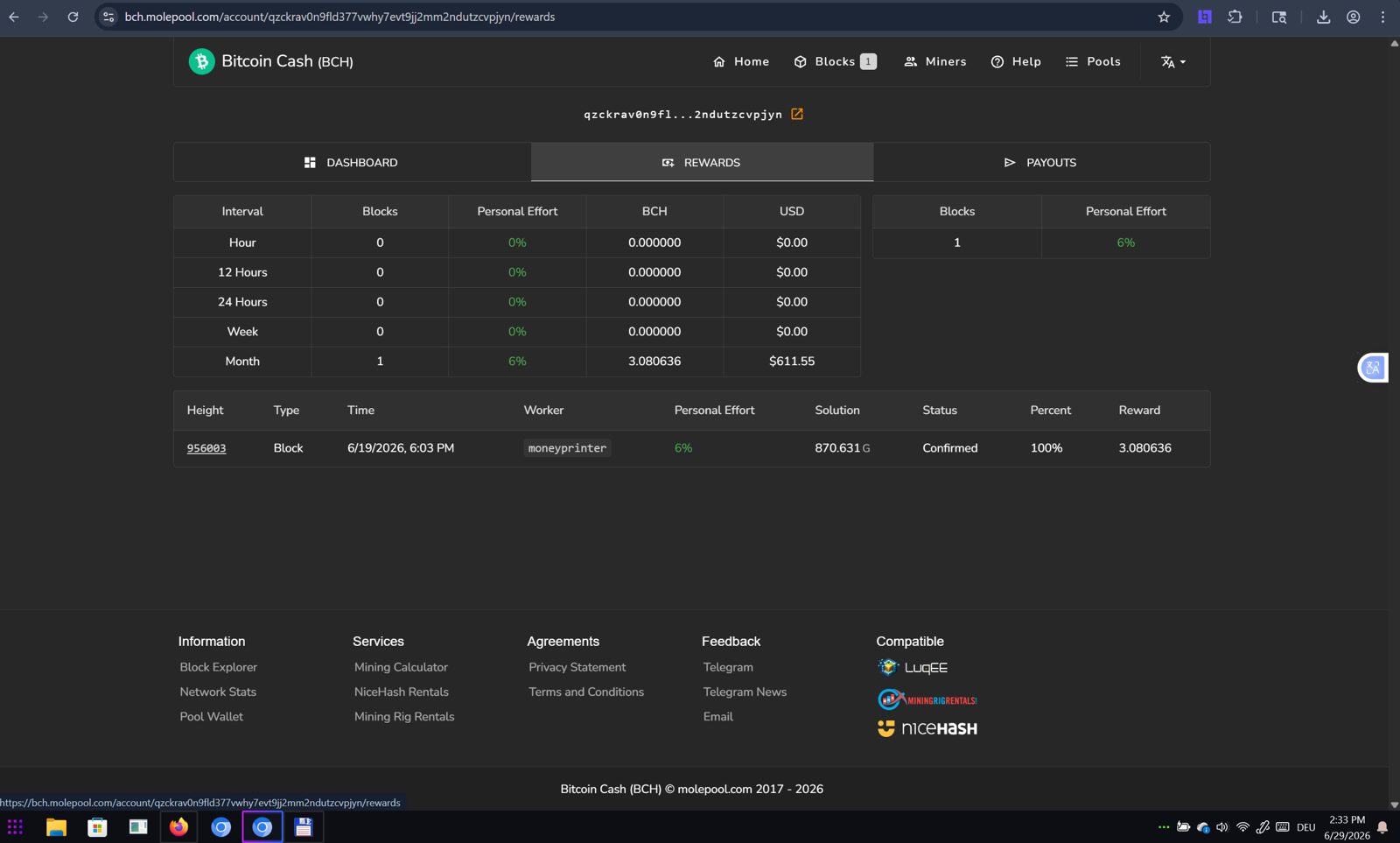The height and width of the screenshot is (843, 1400).
Task: Open the Miners page
Action: tap(934, 61)
